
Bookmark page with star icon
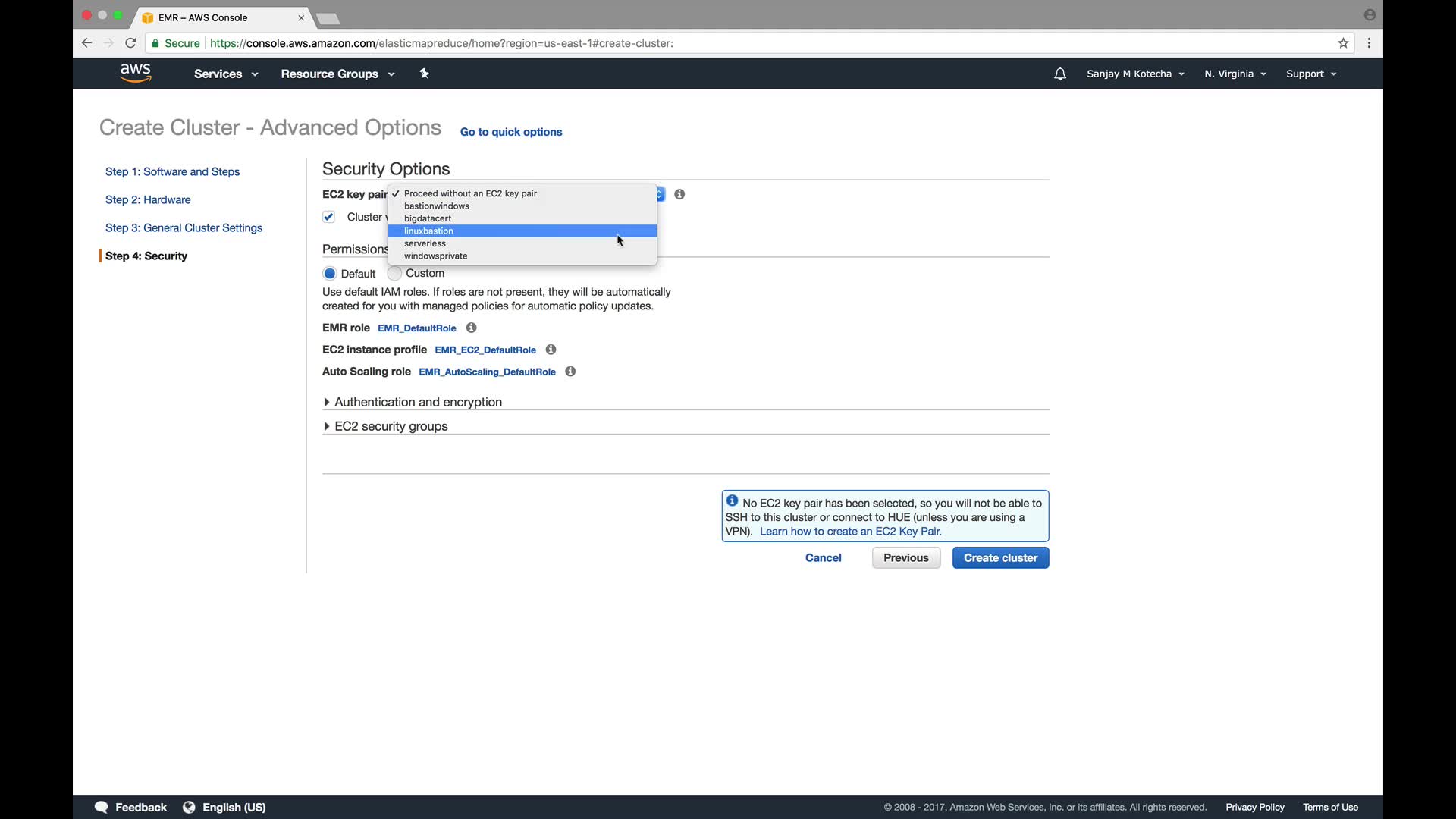(x=1343, y=43)
